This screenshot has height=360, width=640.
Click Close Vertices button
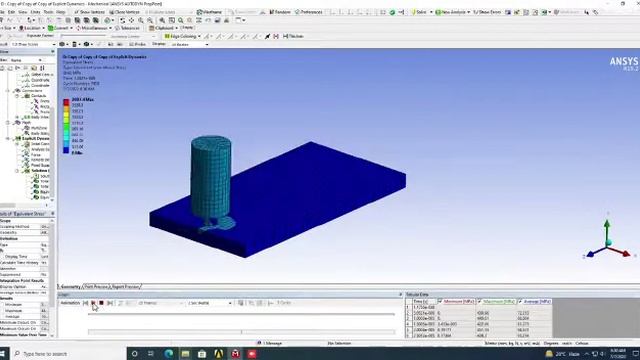(124, 12)
